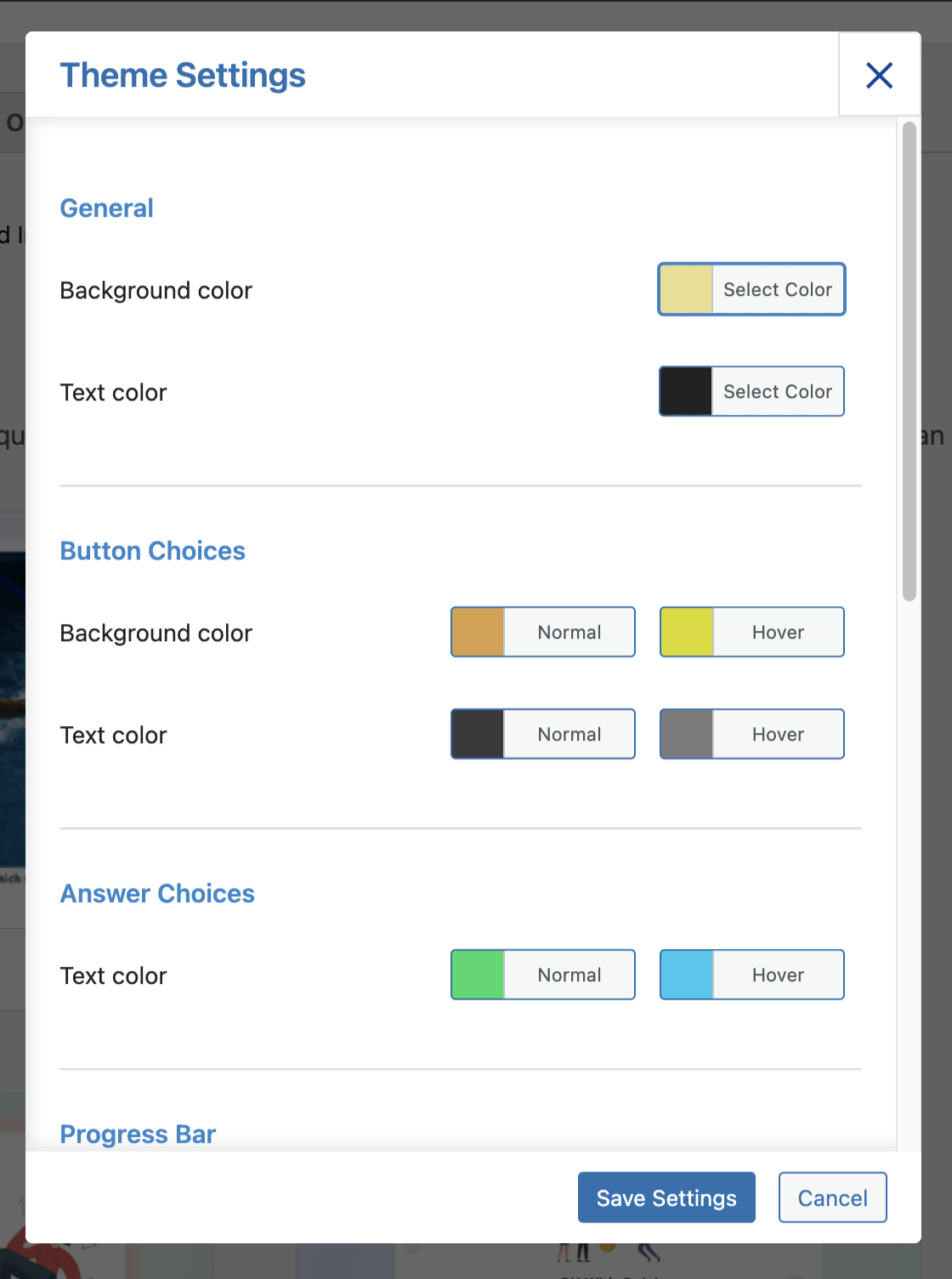Screen dimensions: 952x1279
Task: Click the gray button text hover swatch
Action: pyautogui.click(x=687, y=734)
